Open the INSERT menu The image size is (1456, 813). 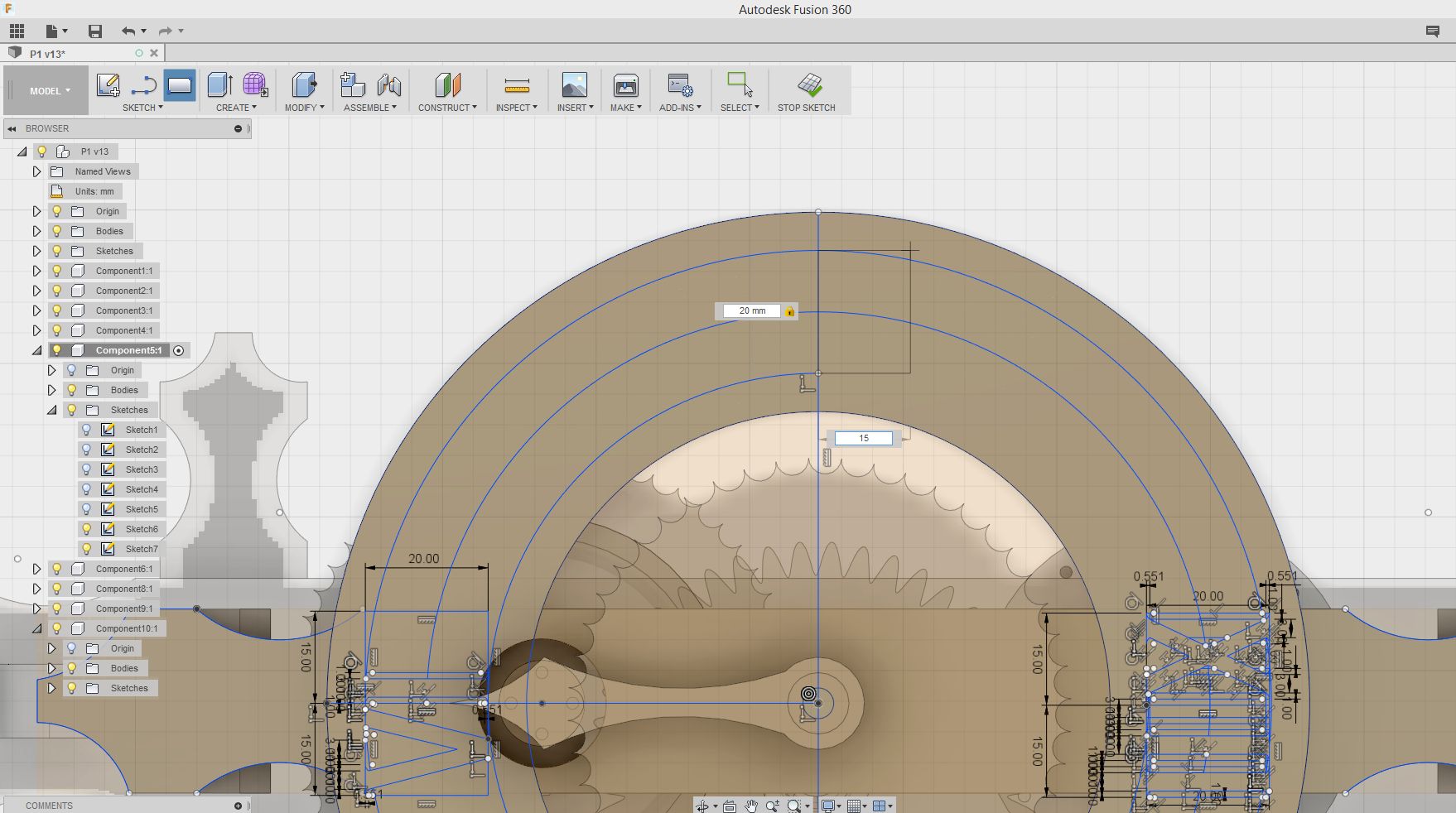tap(575, 108)
